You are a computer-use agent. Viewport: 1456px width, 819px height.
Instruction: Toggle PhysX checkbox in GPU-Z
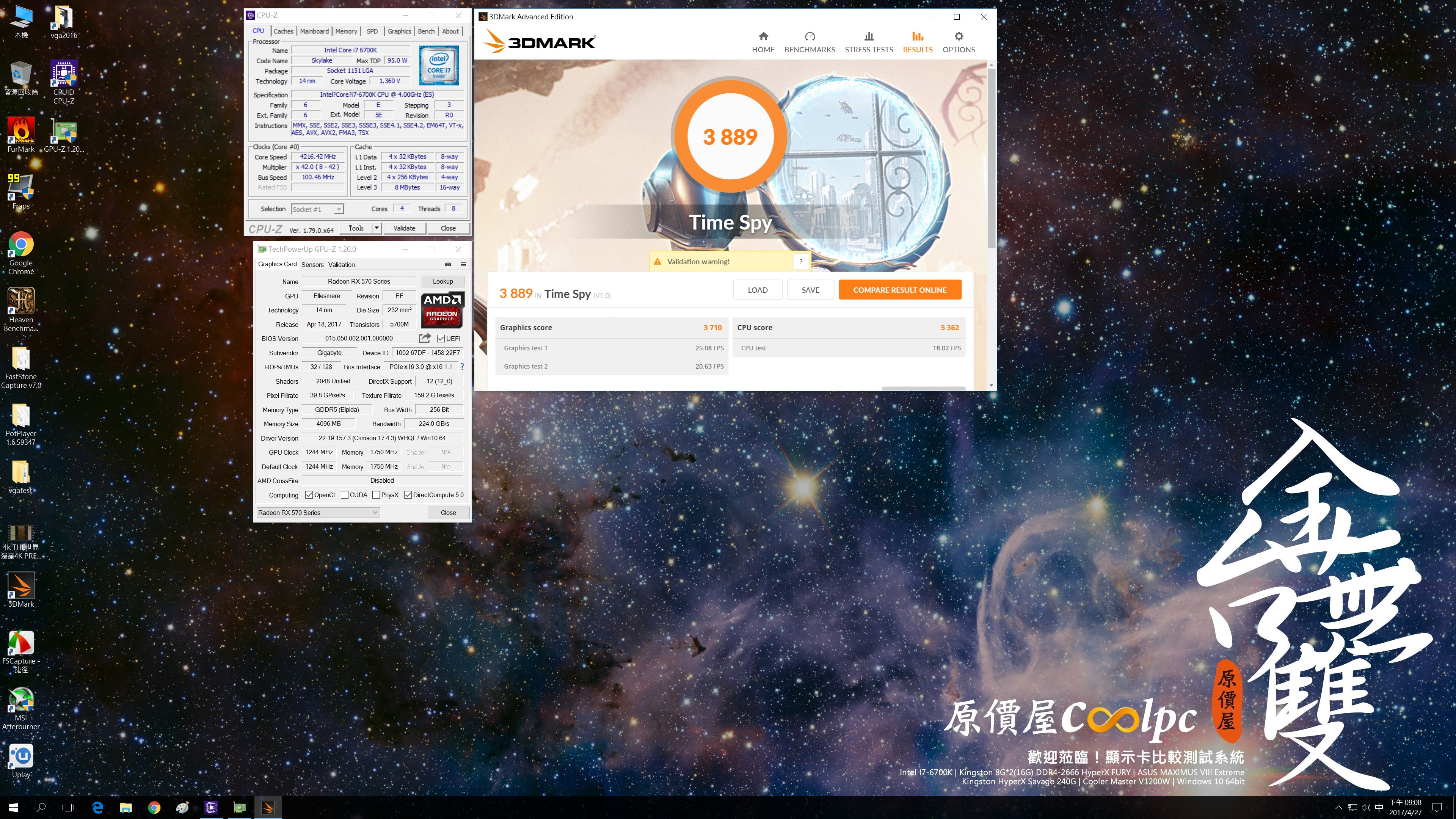376,495
